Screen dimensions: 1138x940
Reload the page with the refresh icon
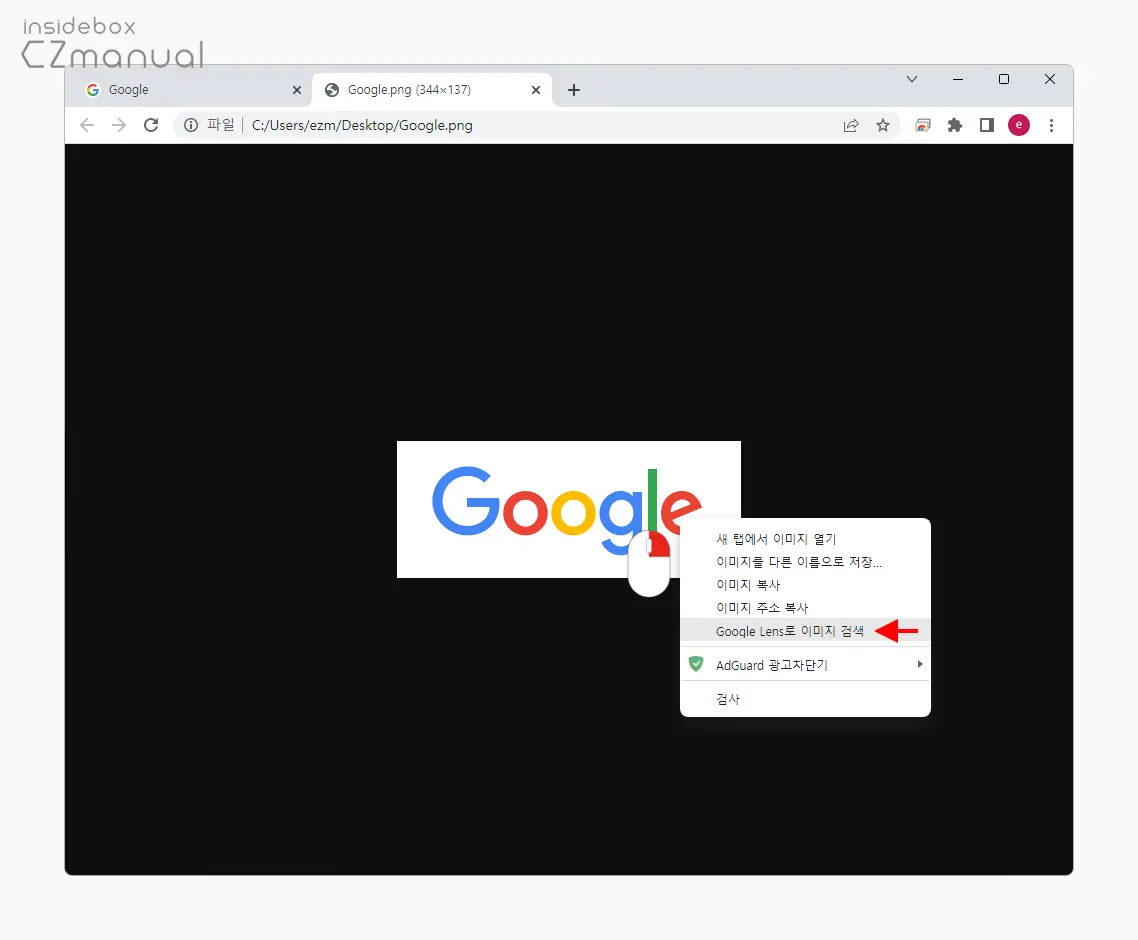pos(150,125)
